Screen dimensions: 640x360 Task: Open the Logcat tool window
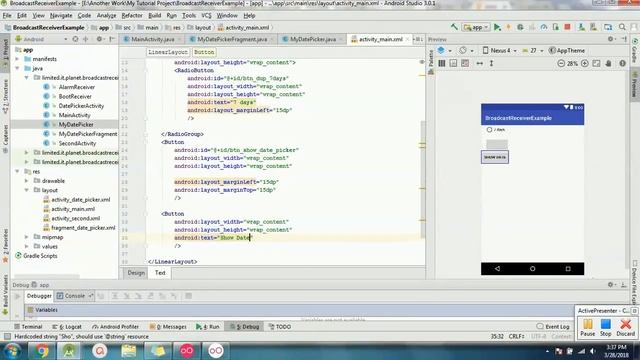67,327
